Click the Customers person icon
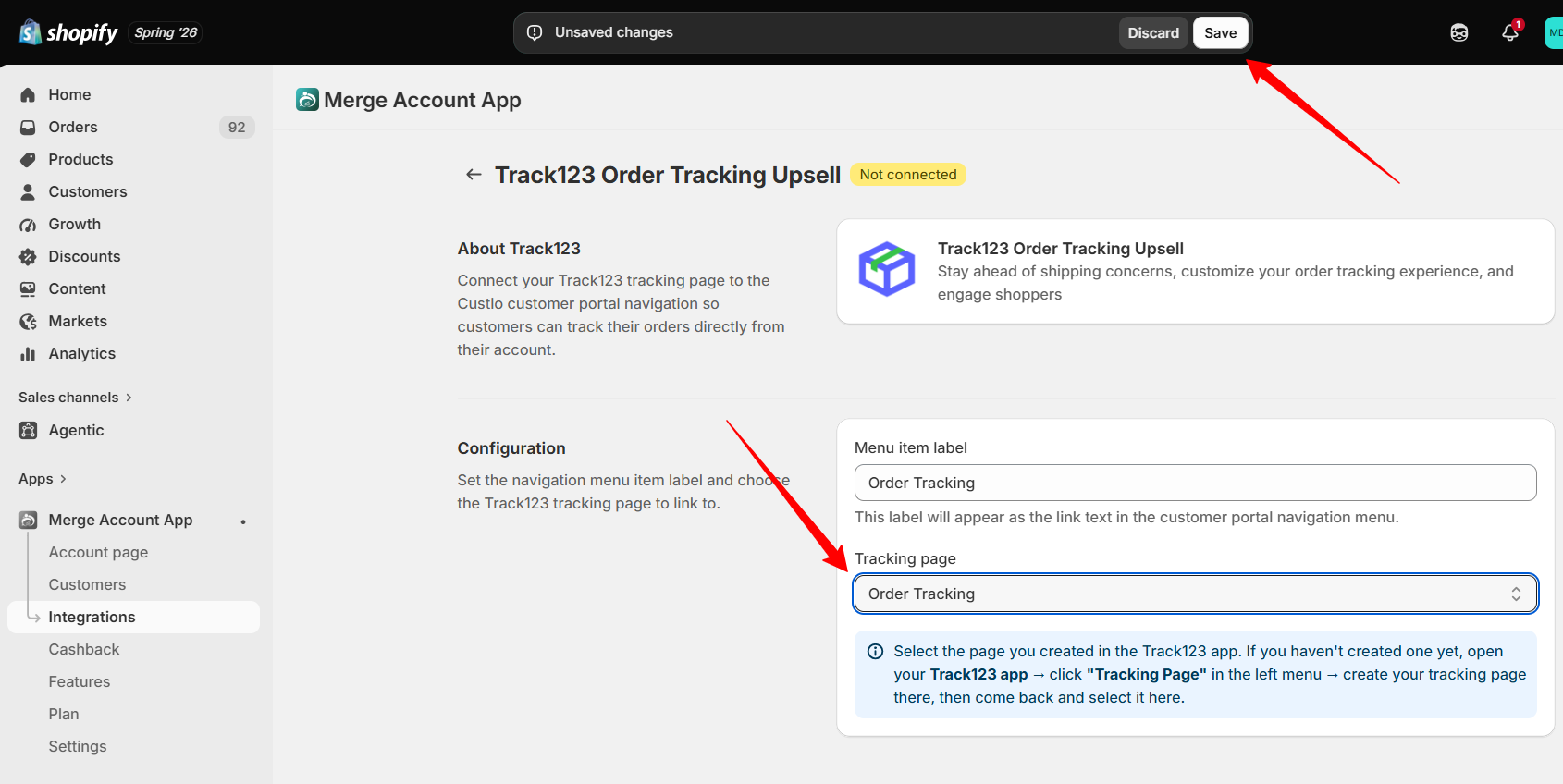The height and width of the screenshot is (784, 1563). click(x=28, y=191)
